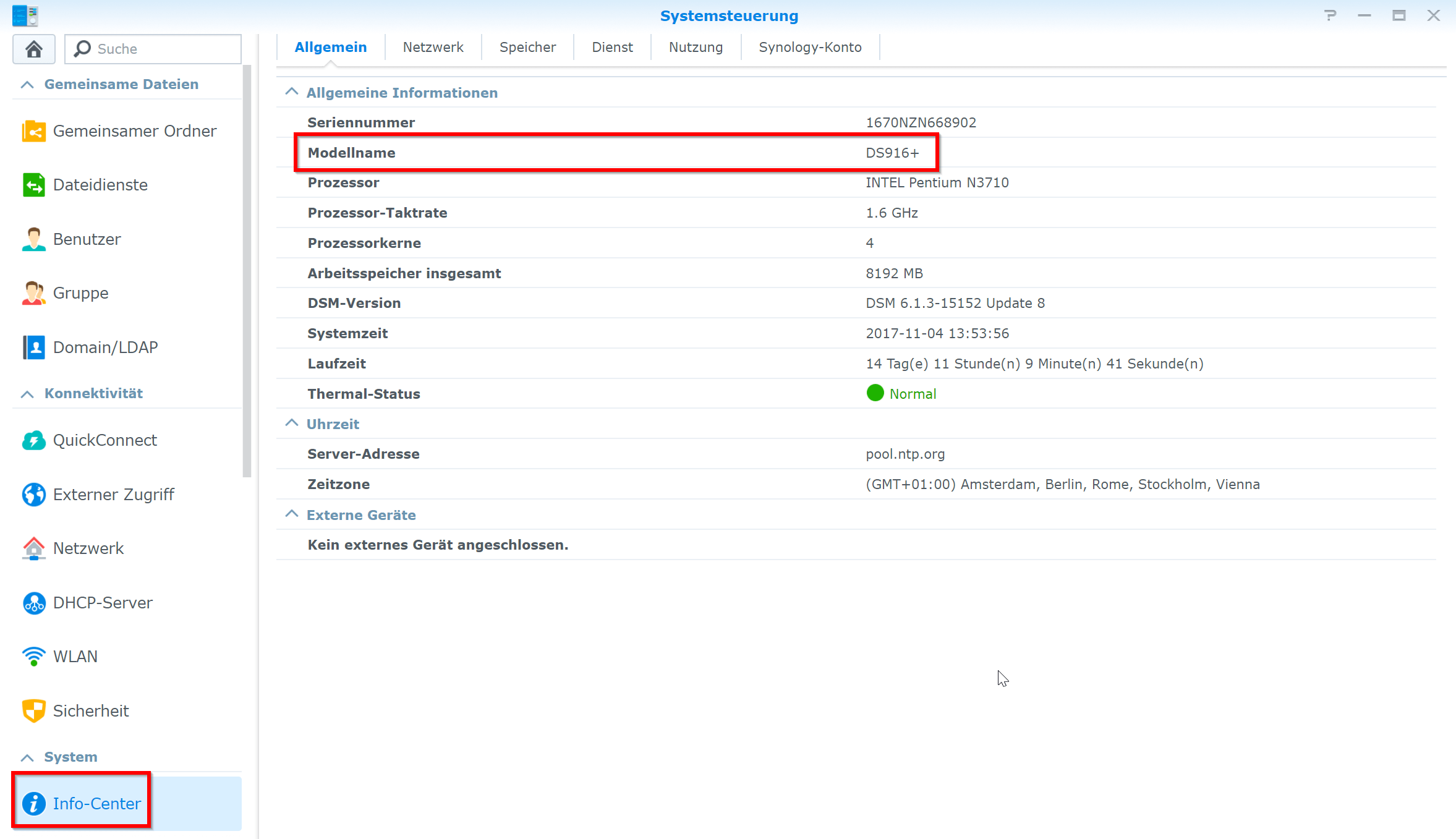Image resolution: width=1456 pixels, height=839 pixels.
Task: Open the Gemeinsamer Ordner icon
Action: point(33,131)
